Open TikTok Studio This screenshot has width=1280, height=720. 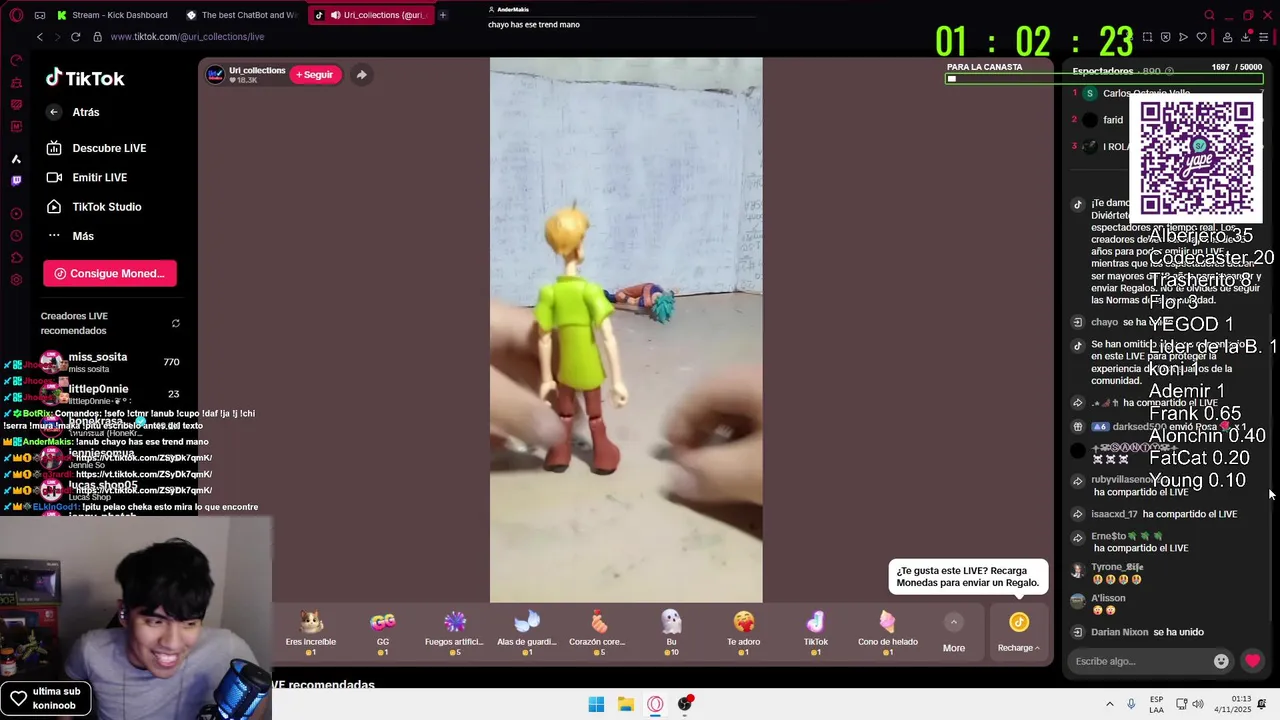pyautogui.click(x=94, y=207)
